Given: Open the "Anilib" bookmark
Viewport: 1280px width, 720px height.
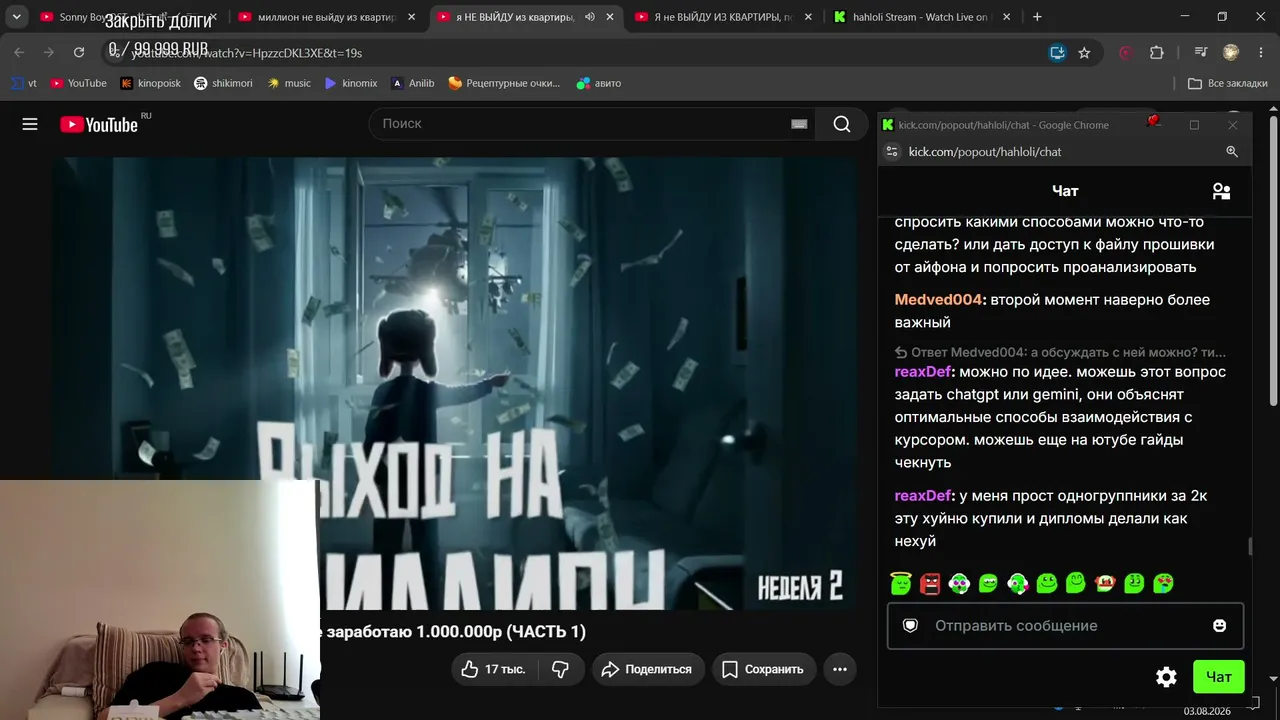Looking at the screenshot, I should point(413,83).
